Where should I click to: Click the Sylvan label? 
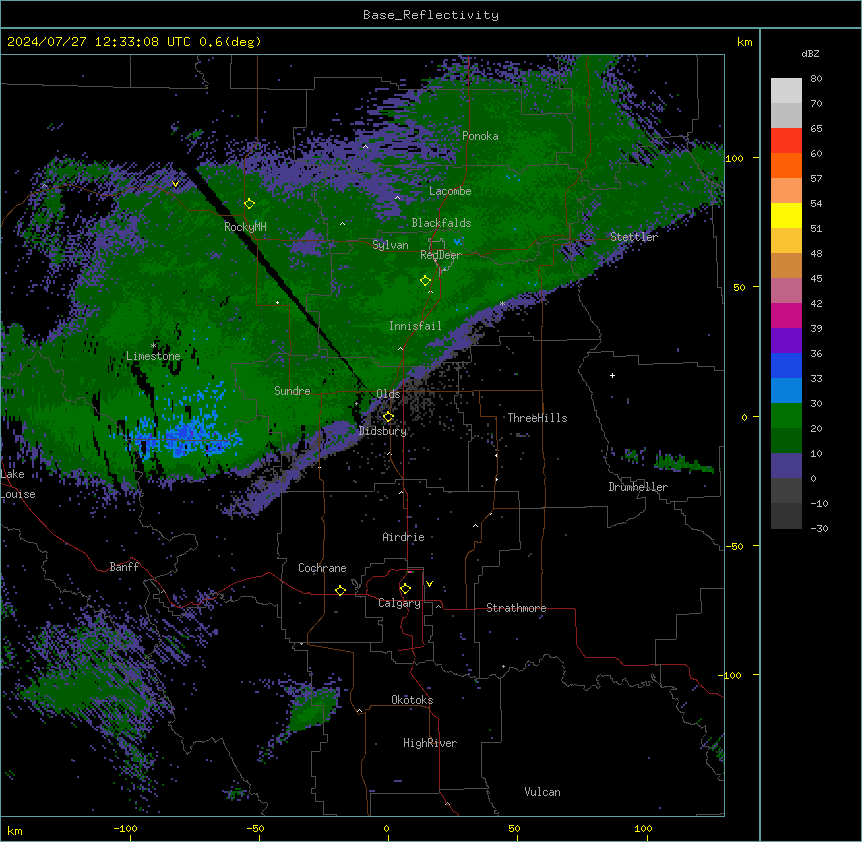tap(390, 245)
